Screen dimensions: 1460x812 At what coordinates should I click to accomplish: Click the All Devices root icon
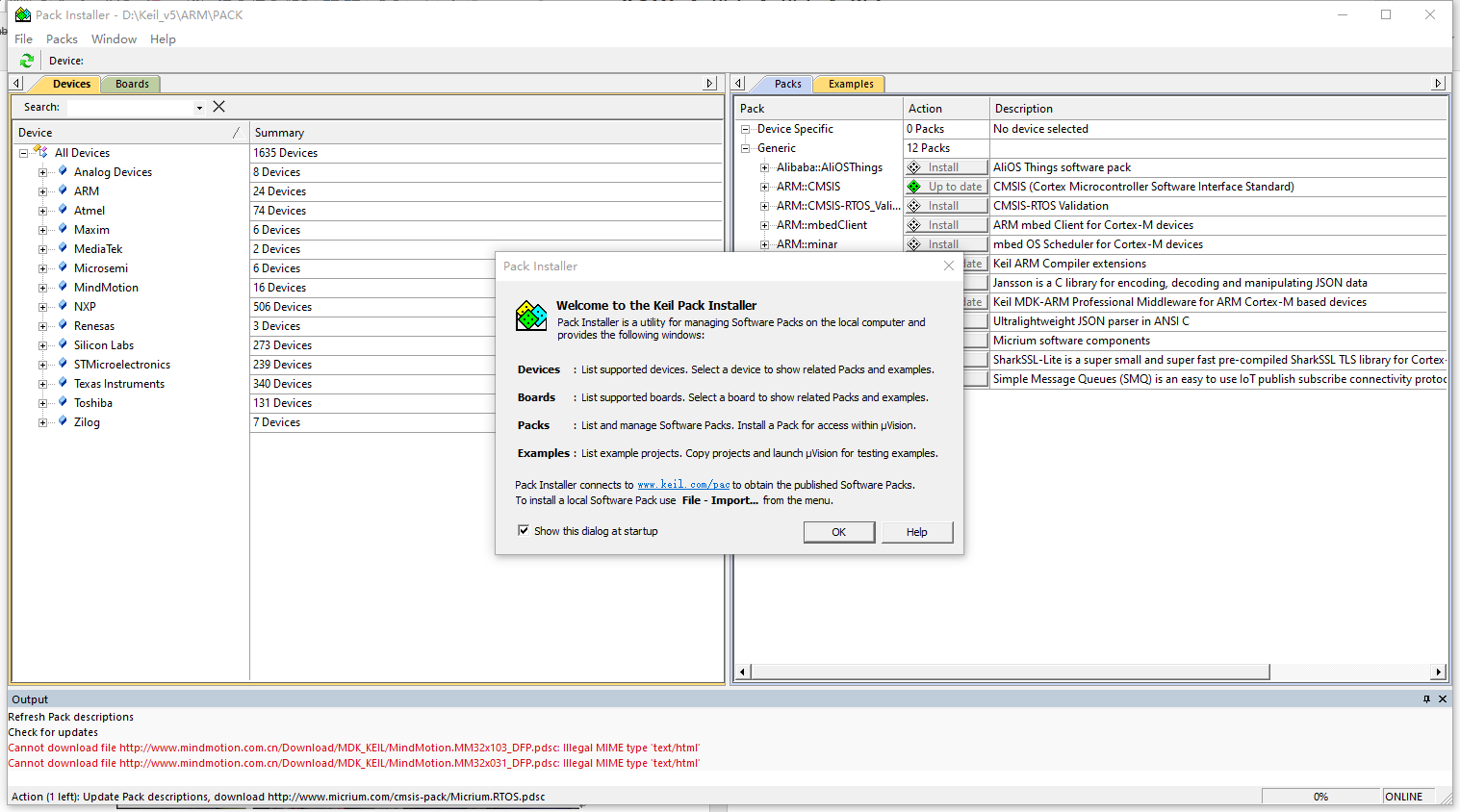(40, 152)
